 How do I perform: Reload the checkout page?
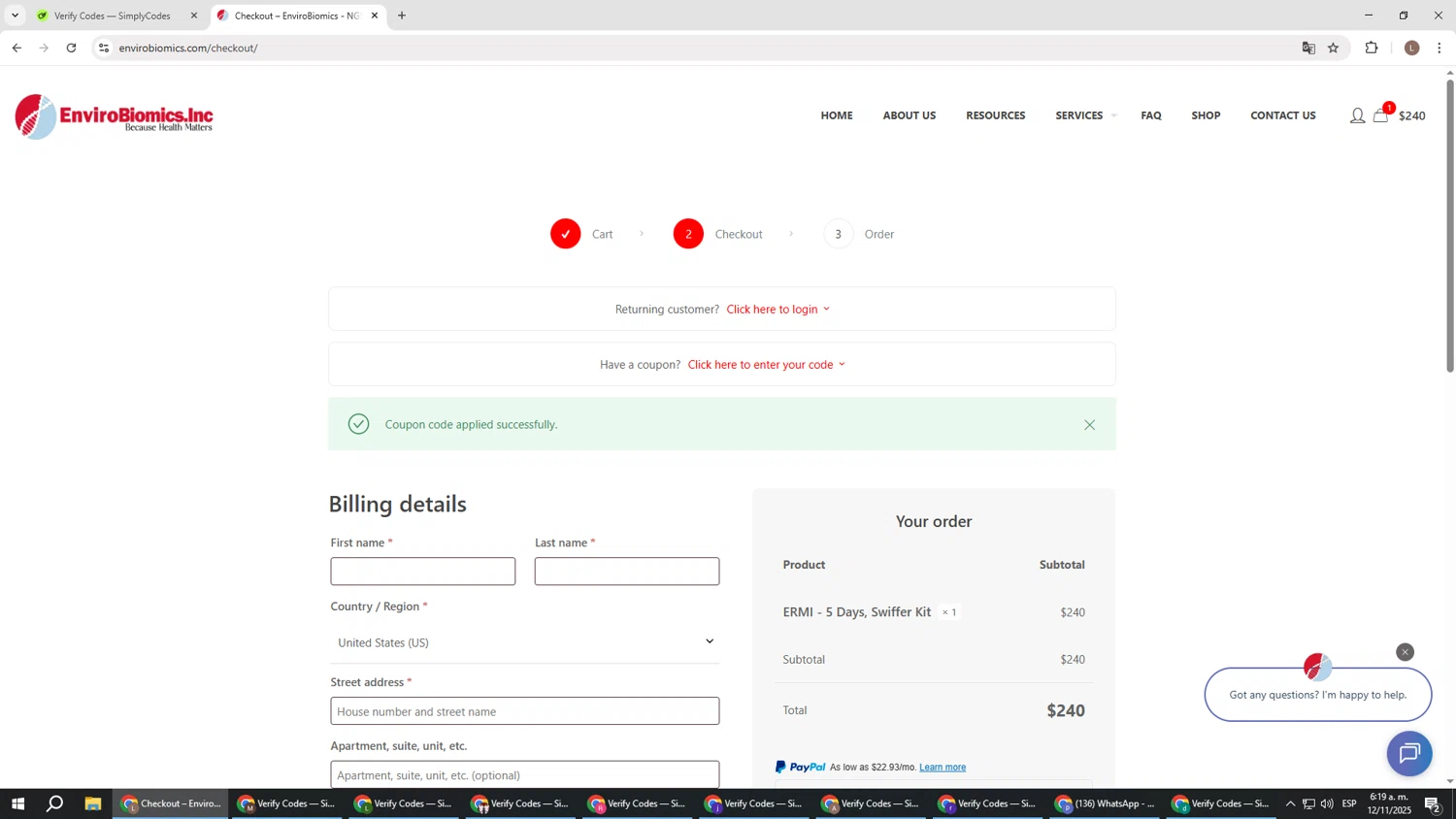pyautogui.click(x=71, y=48)
